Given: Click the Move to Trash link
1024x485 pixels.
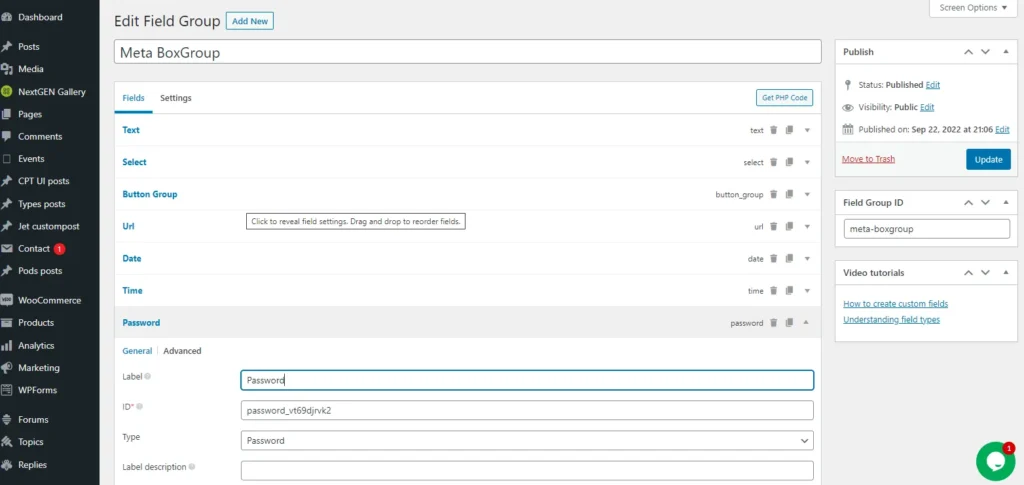Looking at the screenshot, I should pyautogui.click(x=868, y=159).
